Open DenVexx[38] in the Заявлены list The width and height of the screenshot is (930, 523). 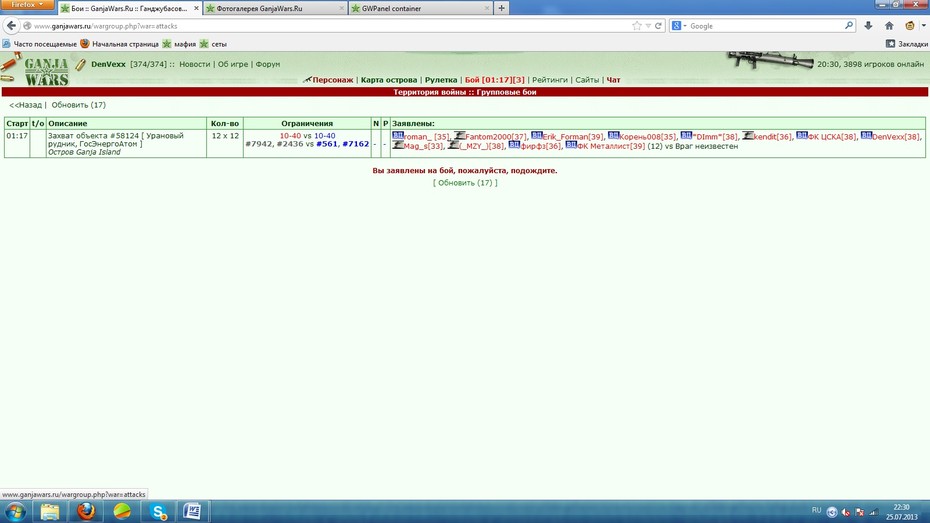[896, 137]
